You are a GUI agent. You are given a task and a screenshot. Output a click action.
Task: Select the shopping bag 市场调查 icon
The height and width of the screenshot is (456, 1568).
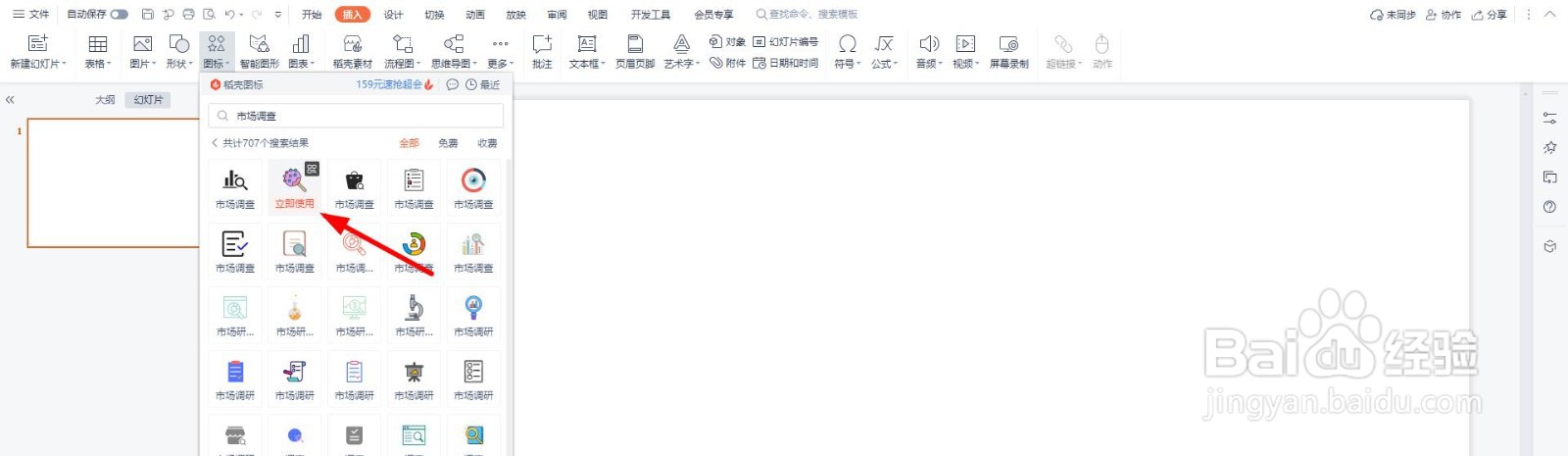pos(355,186)
